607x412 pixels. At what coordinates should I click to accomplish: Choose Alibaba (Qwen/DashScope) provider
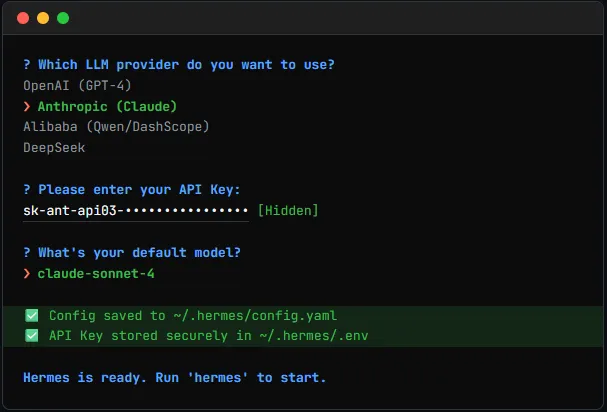point(116,127)
